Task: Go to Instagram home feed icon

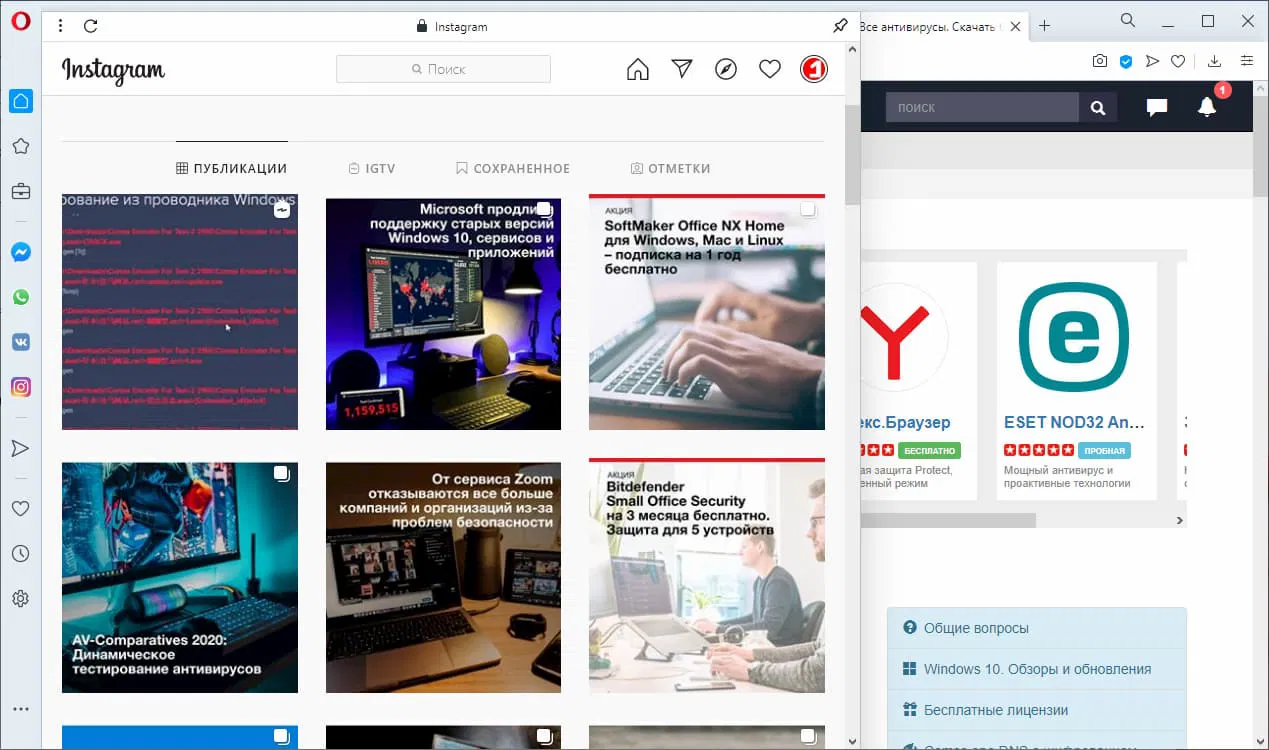Action: 638,69
